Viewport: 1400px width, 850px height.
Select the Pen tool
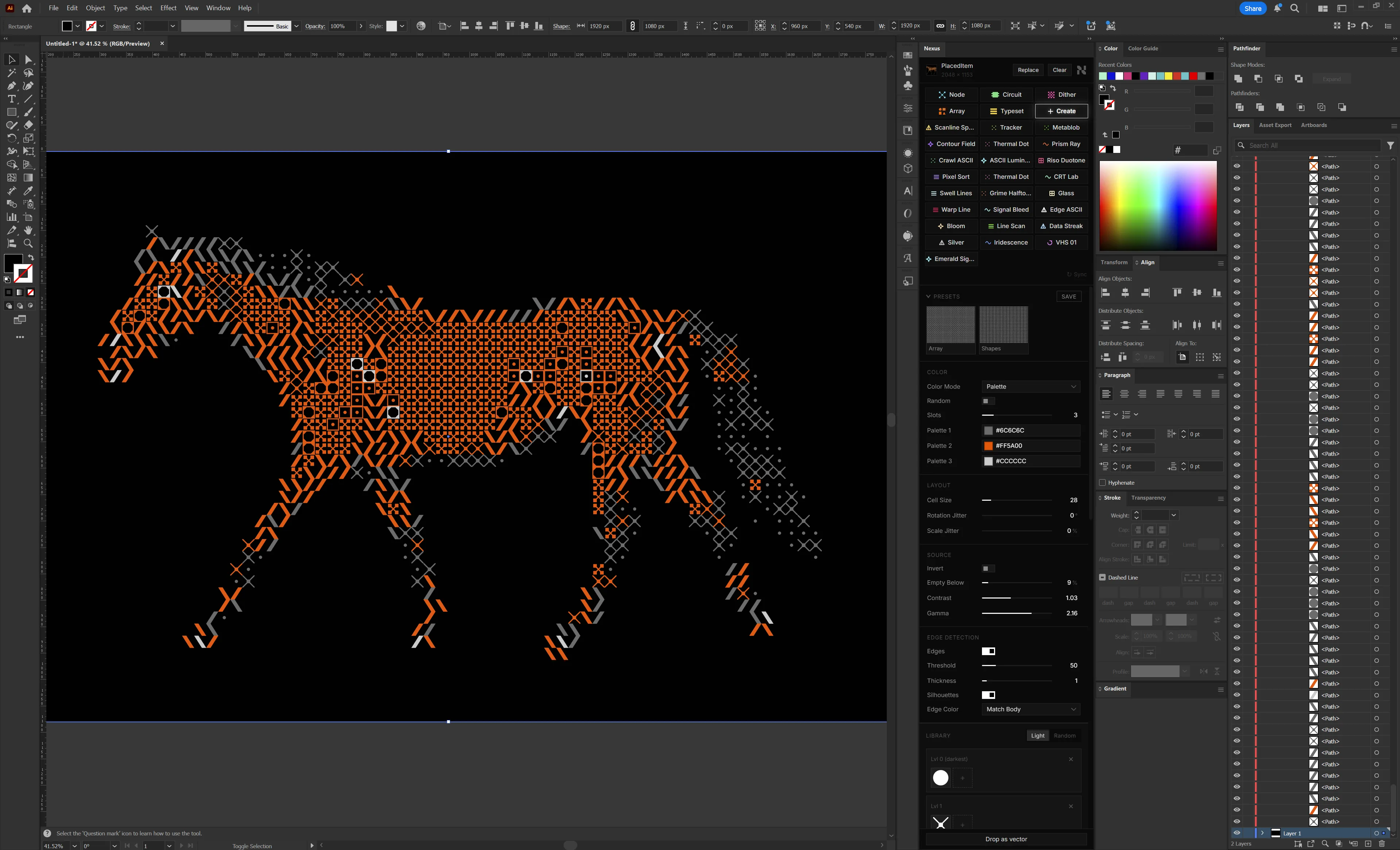pos(11,86)
